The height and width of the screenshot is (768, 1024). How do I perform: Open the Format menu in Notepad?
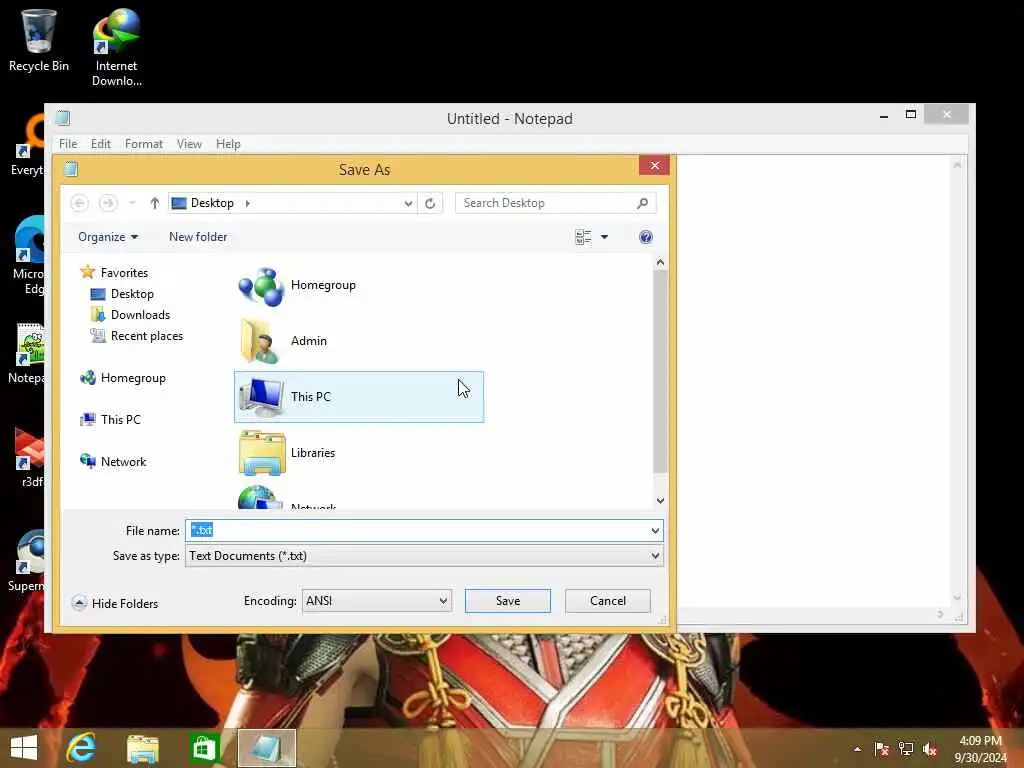[x=144, y=144]
